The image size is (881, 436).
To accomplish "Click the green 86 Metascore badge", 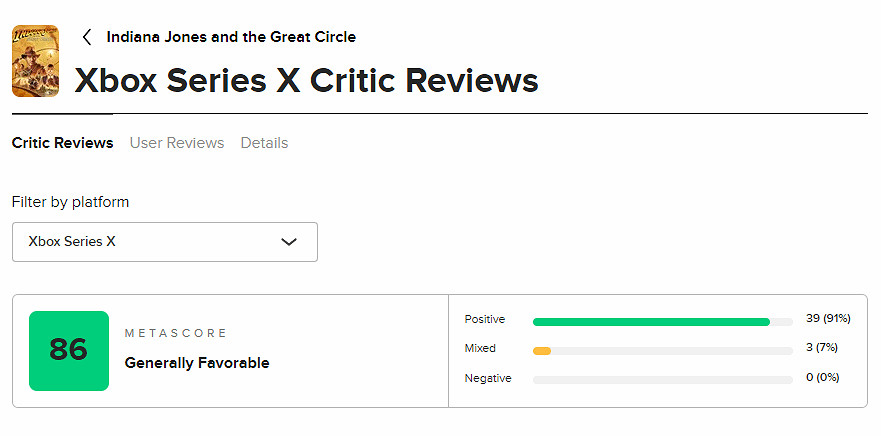I will [69, 350].
